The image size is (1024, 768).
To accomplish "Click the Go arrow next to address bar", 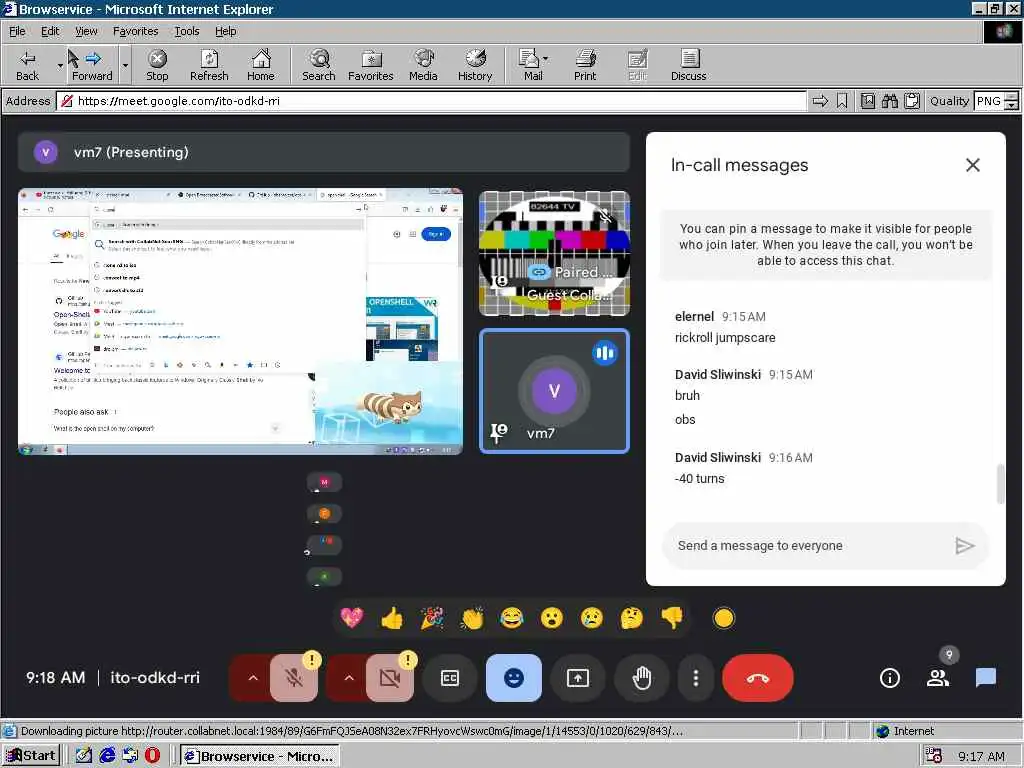I will (820, 101).
